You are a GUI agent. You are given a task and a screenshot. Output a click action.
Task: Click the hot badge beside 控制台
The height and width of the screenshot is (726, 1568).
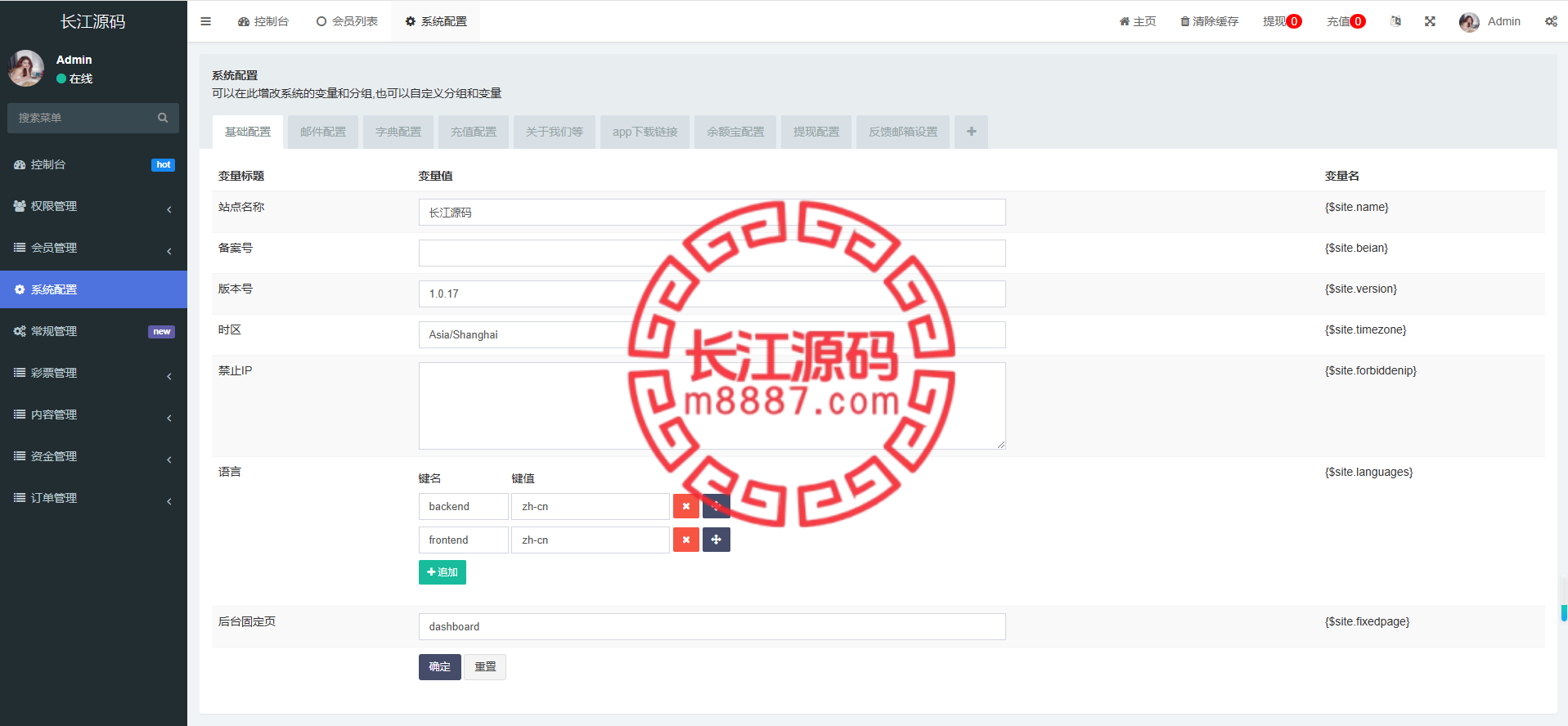164,164
